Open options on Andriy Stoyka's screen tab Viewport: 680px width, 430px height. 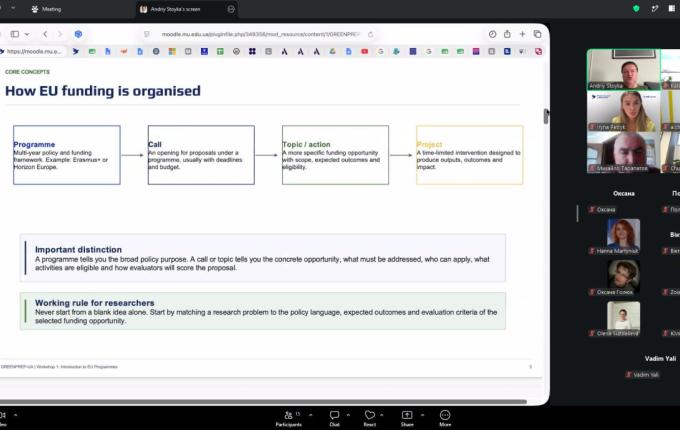231,9
